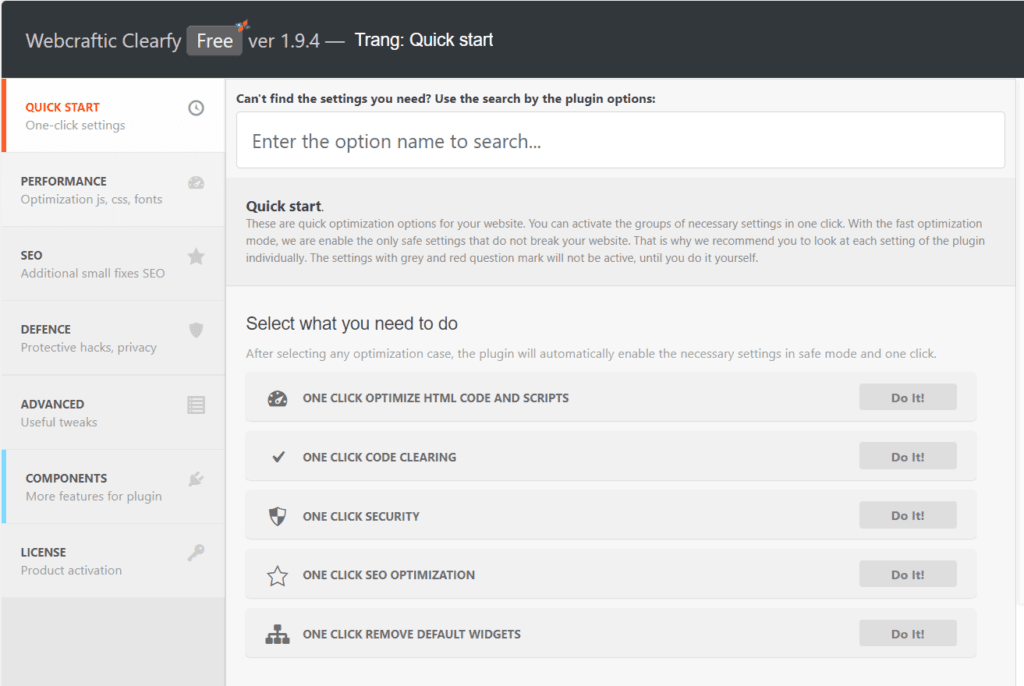The image size is (1024, 686).
Task: Click the 'Trang: Quick start' header text
Action: (424, 40)
